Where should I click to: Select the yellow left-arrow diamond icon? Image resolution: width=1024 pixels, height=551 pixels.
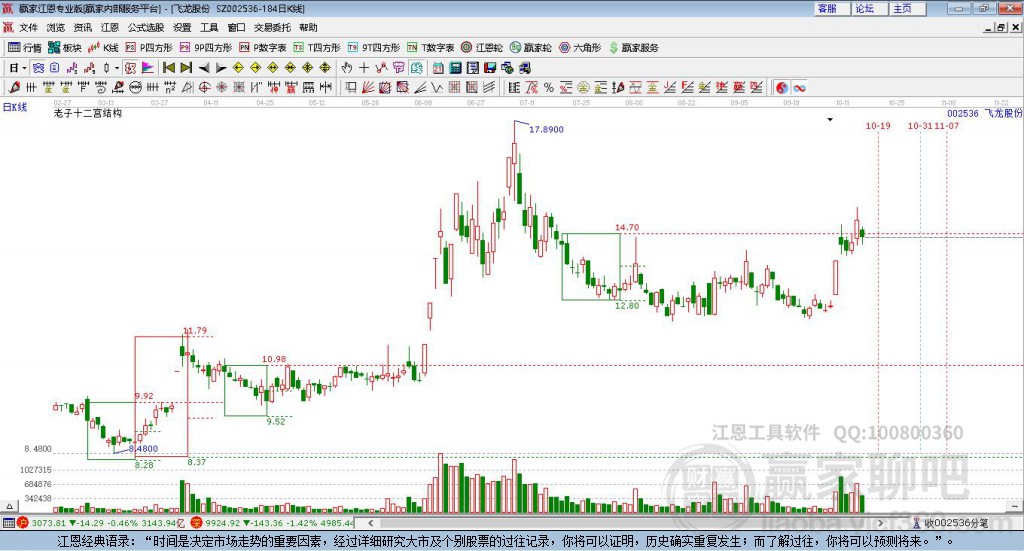click(238, 68)
